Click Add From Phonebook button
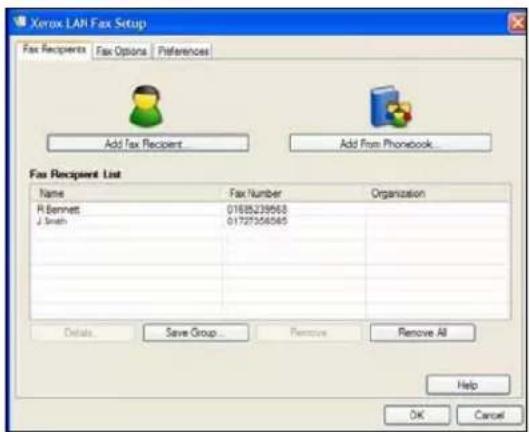Screen dimensions: 529x432 (390, 143)
